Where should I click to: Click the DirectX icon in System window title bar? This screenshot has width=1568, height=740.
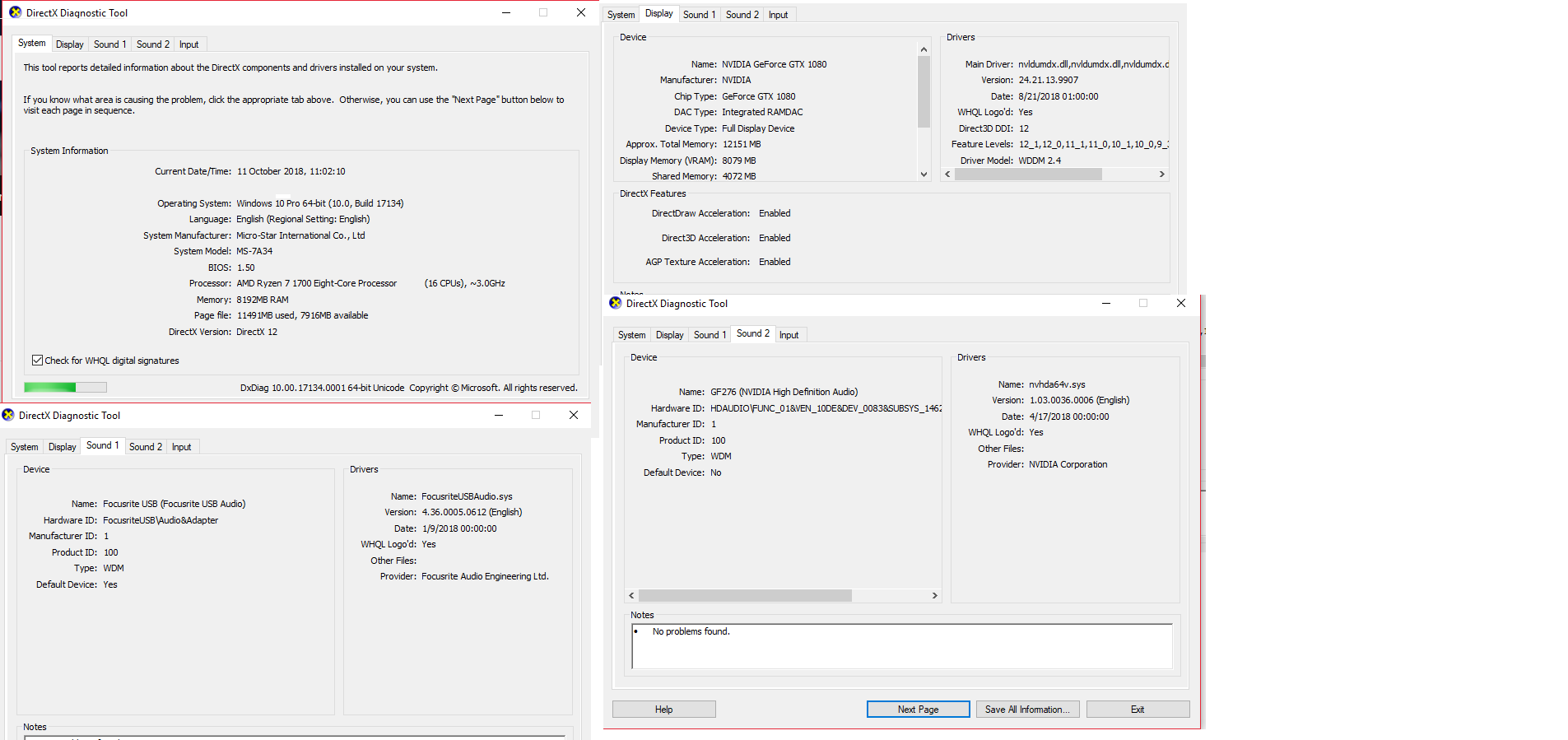(15, 12)
